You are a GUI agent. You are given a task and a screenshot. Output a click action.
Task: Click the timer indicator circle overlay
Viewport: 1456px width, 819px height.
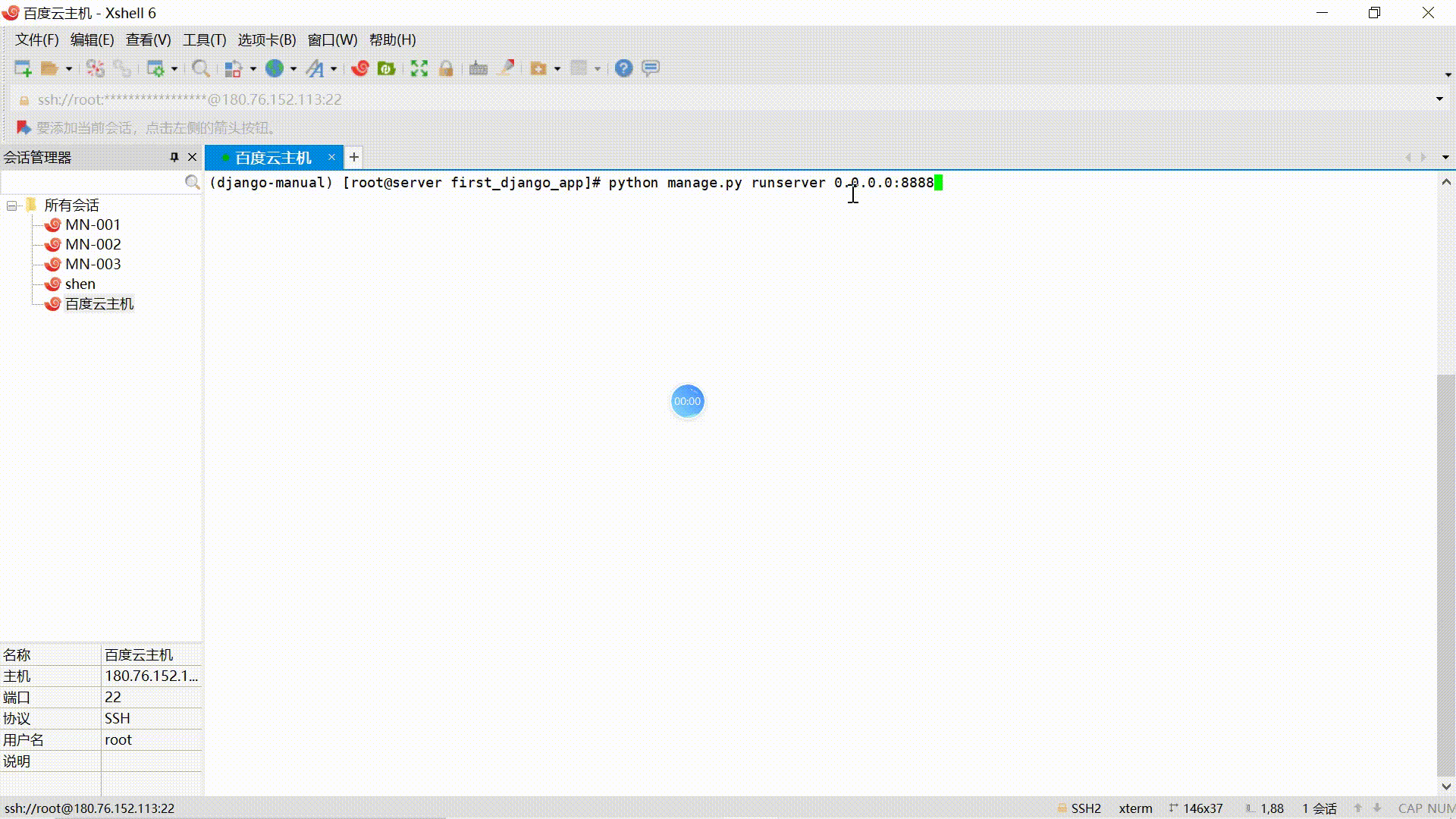coord(687,400)
